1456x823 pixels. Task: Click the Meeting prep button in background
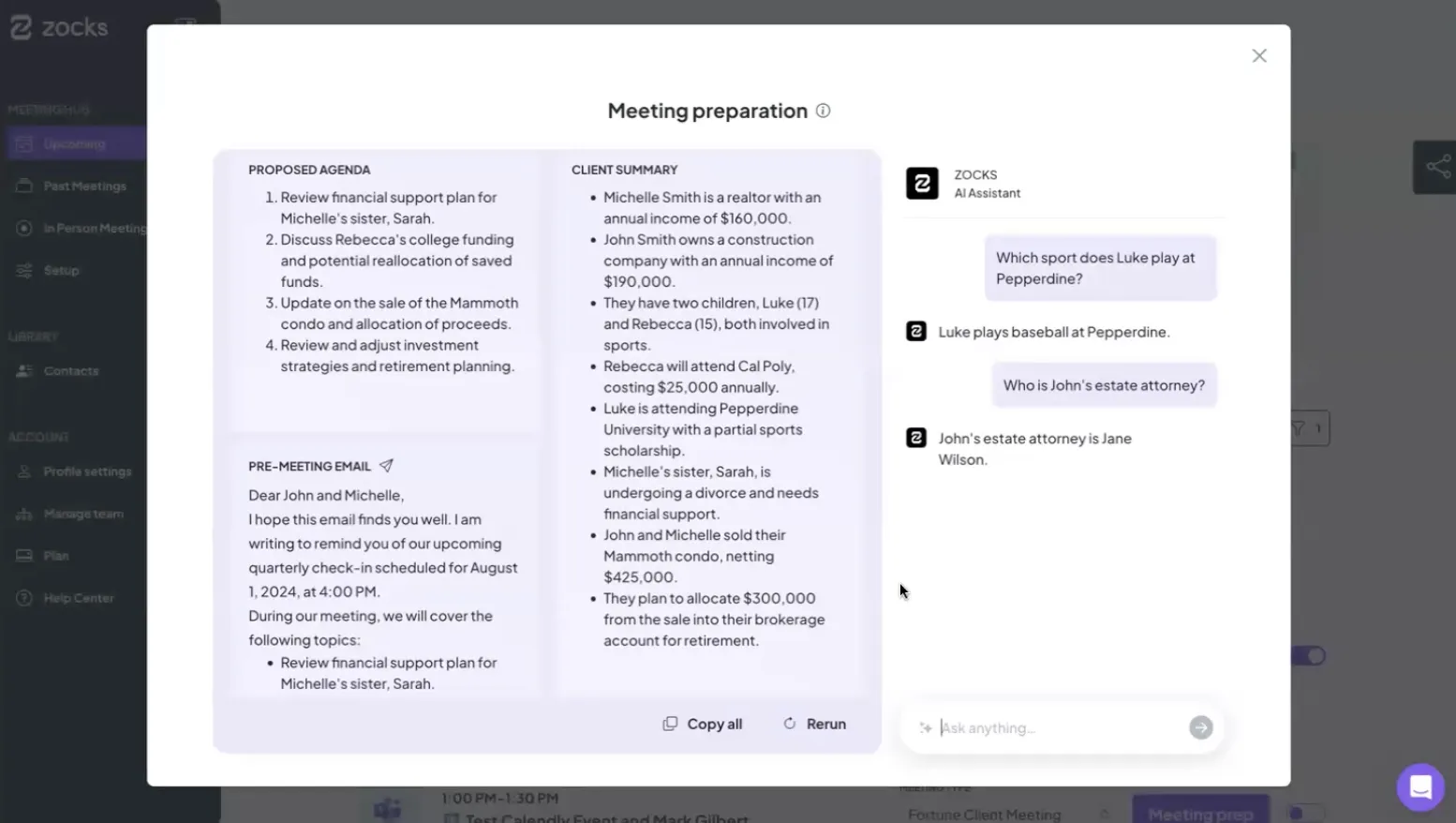pos(1200,812)
